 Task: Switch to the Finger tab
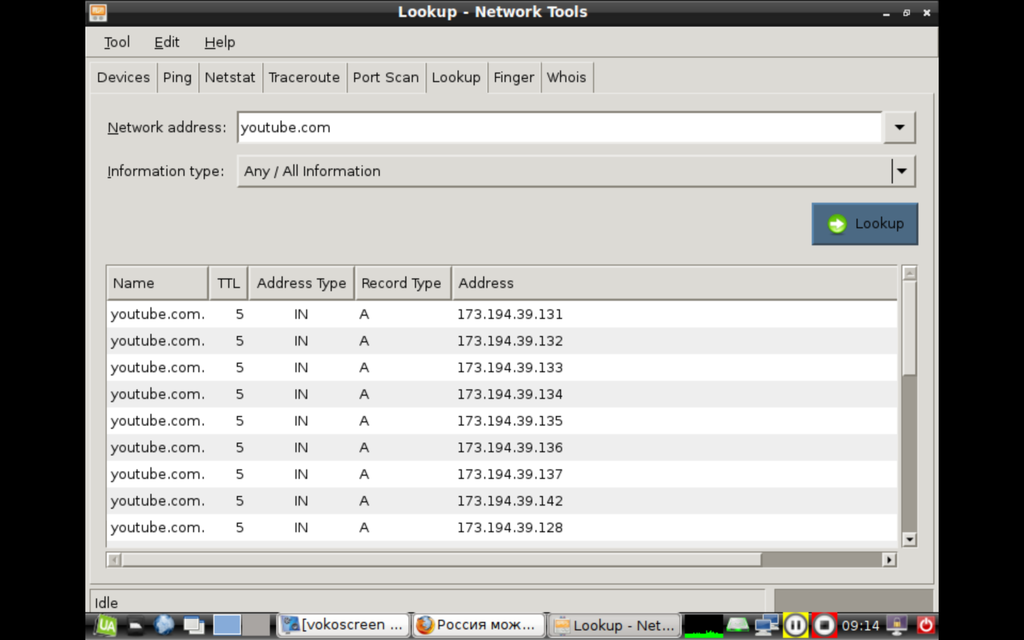(x=513, y=78)
